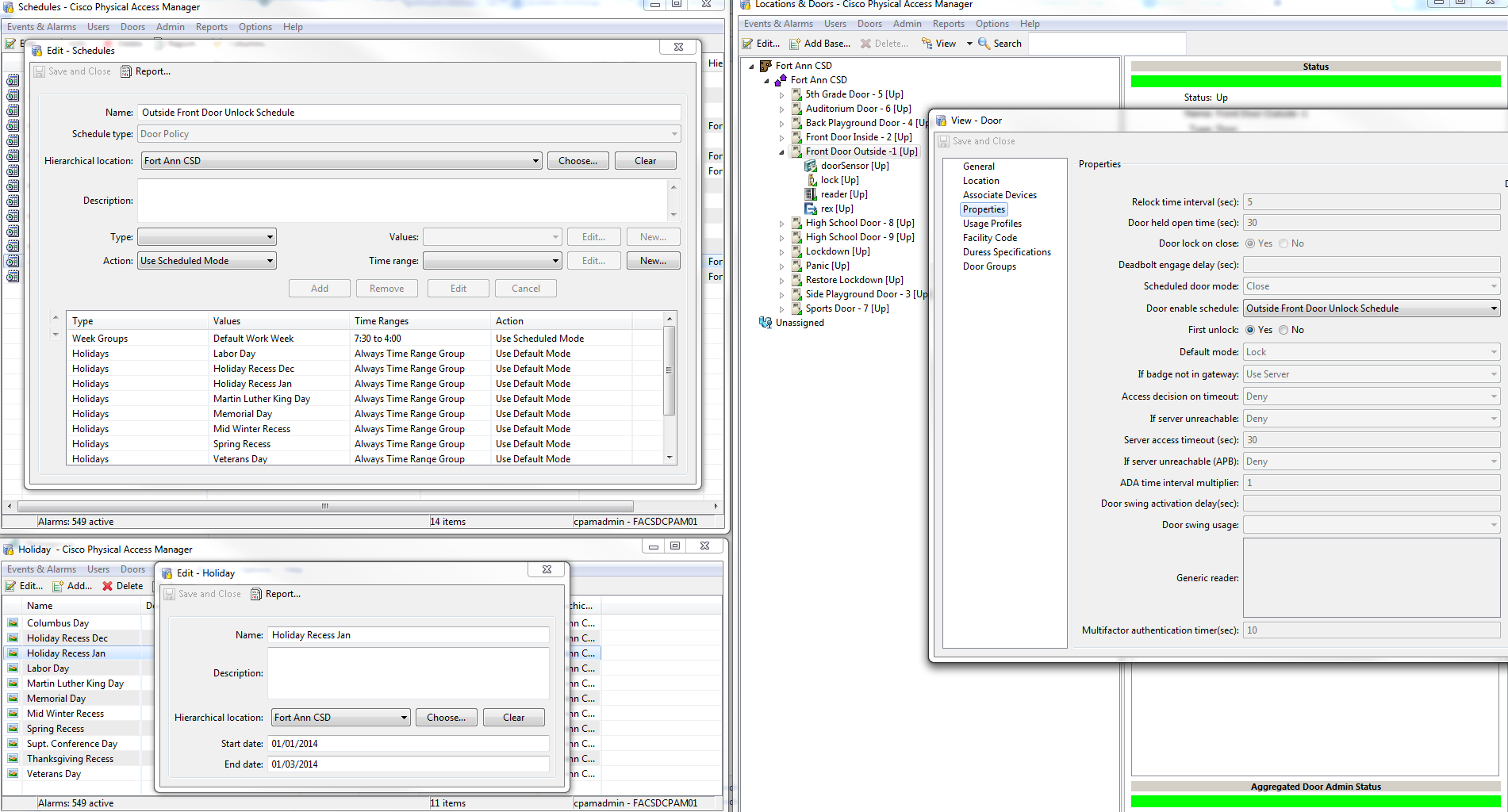This screenshot has width=1508, height=812.
Task: Click End date field in Edit Holiday
Action: (409, 764)
